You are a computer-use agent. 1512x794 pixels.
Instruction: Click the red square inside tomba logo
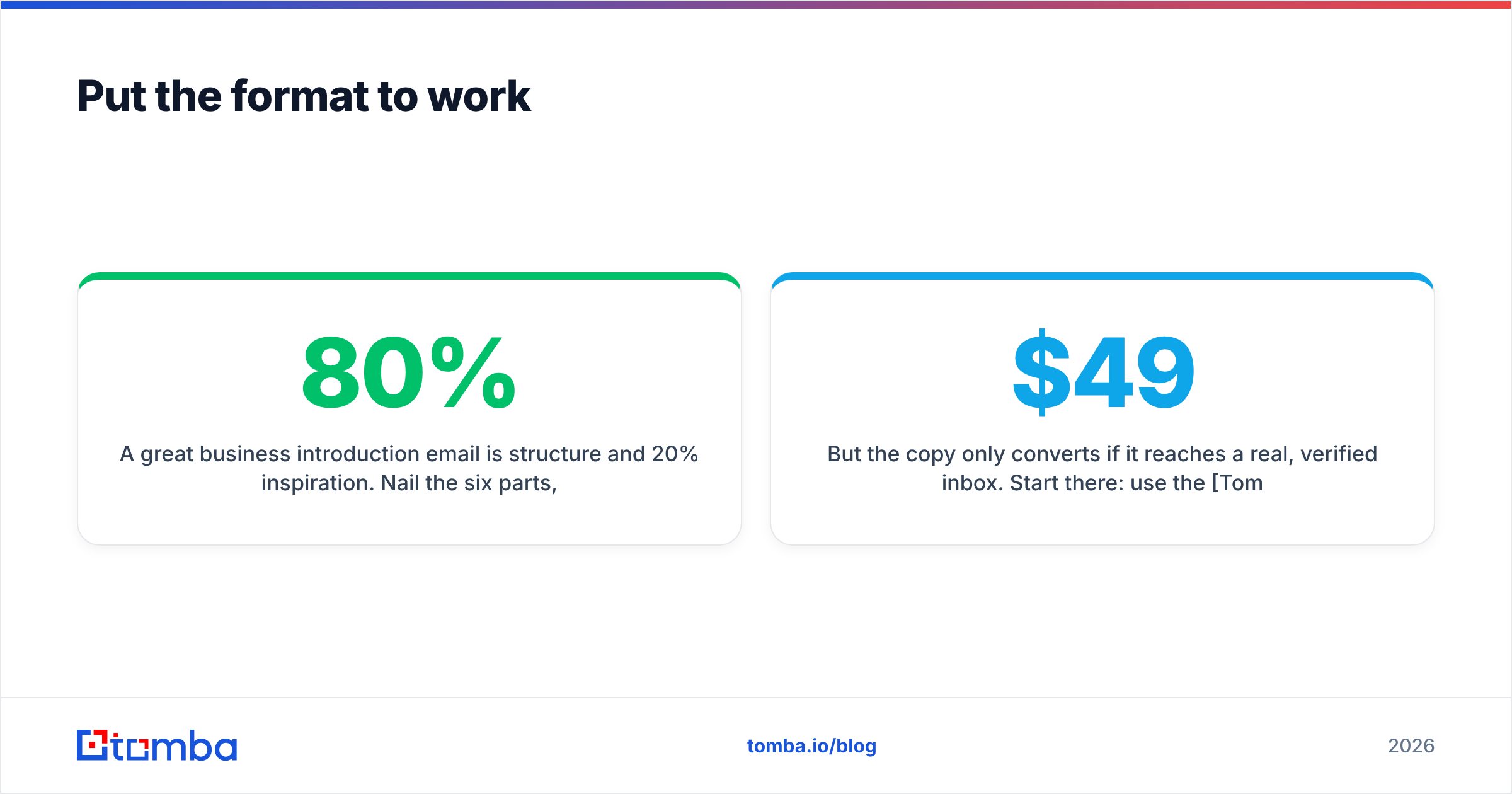(x=93, y=745)
